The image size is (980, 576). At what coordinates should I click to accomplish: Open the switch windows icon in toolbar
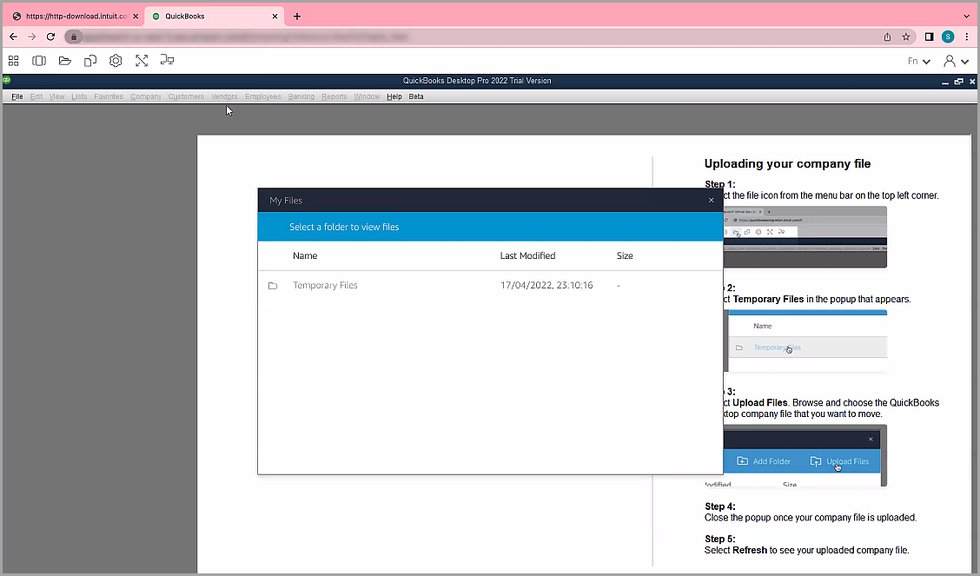click(x=39, y=61)
